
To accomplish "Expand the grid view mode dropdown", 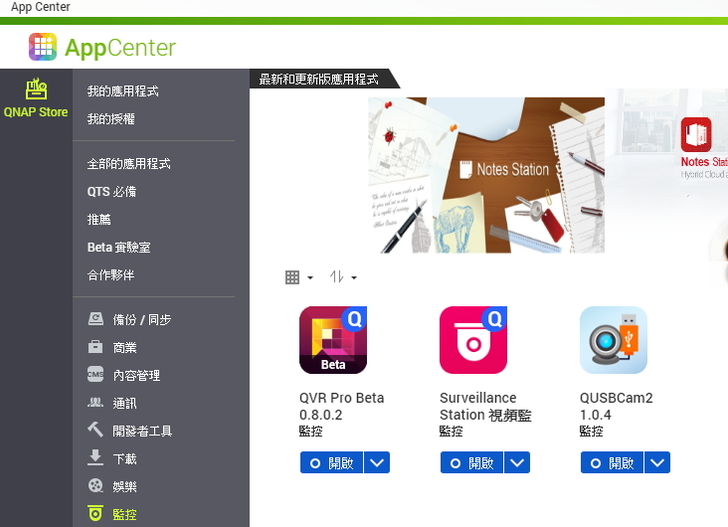I will click(x=299, y=278).
